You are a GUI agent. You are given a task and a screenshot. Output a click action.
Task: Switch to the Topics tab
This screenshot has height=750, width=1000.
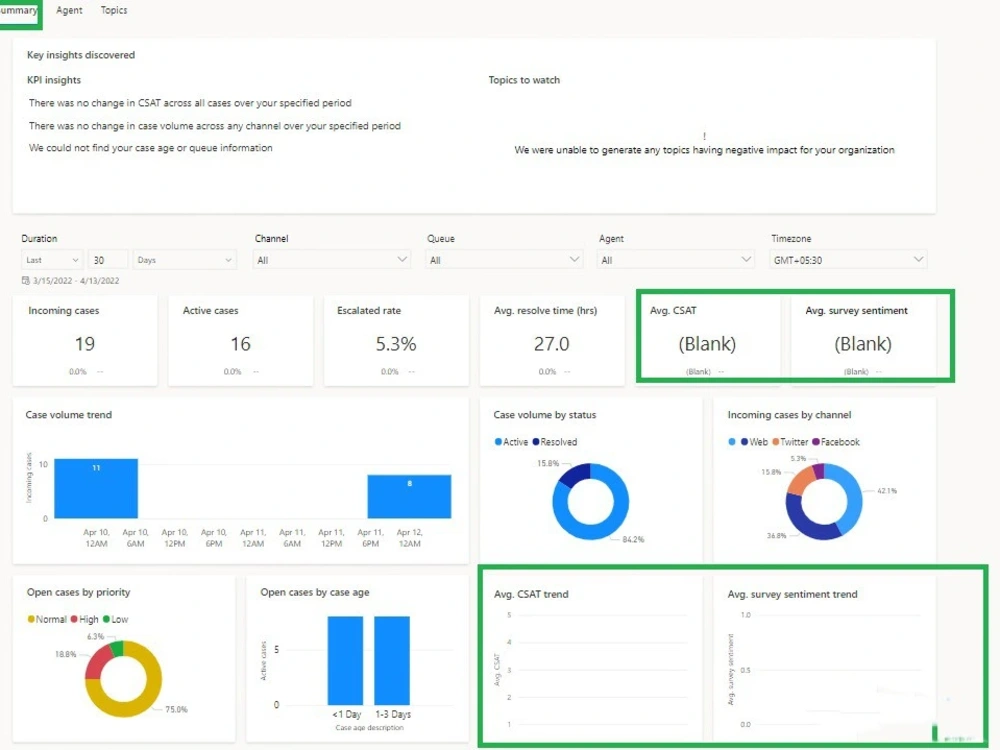tap(114, 10)
